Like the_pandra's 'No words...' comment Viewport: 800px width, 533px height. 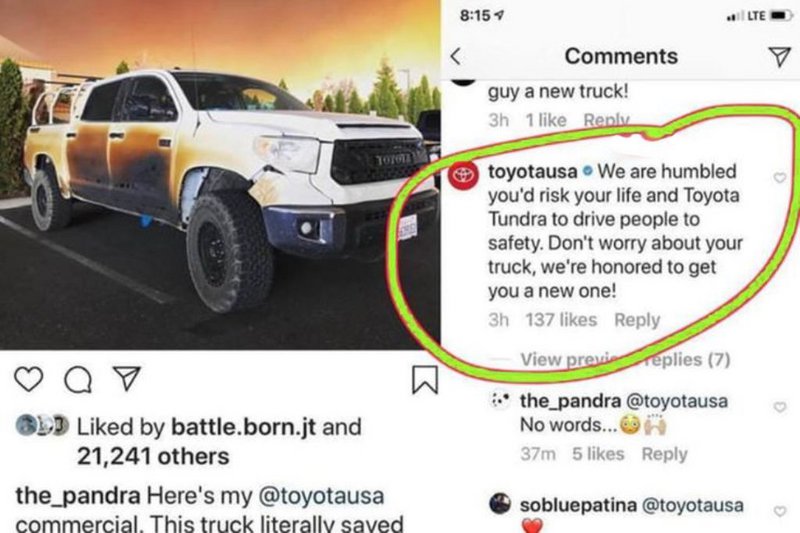click(x=780, y=407)
